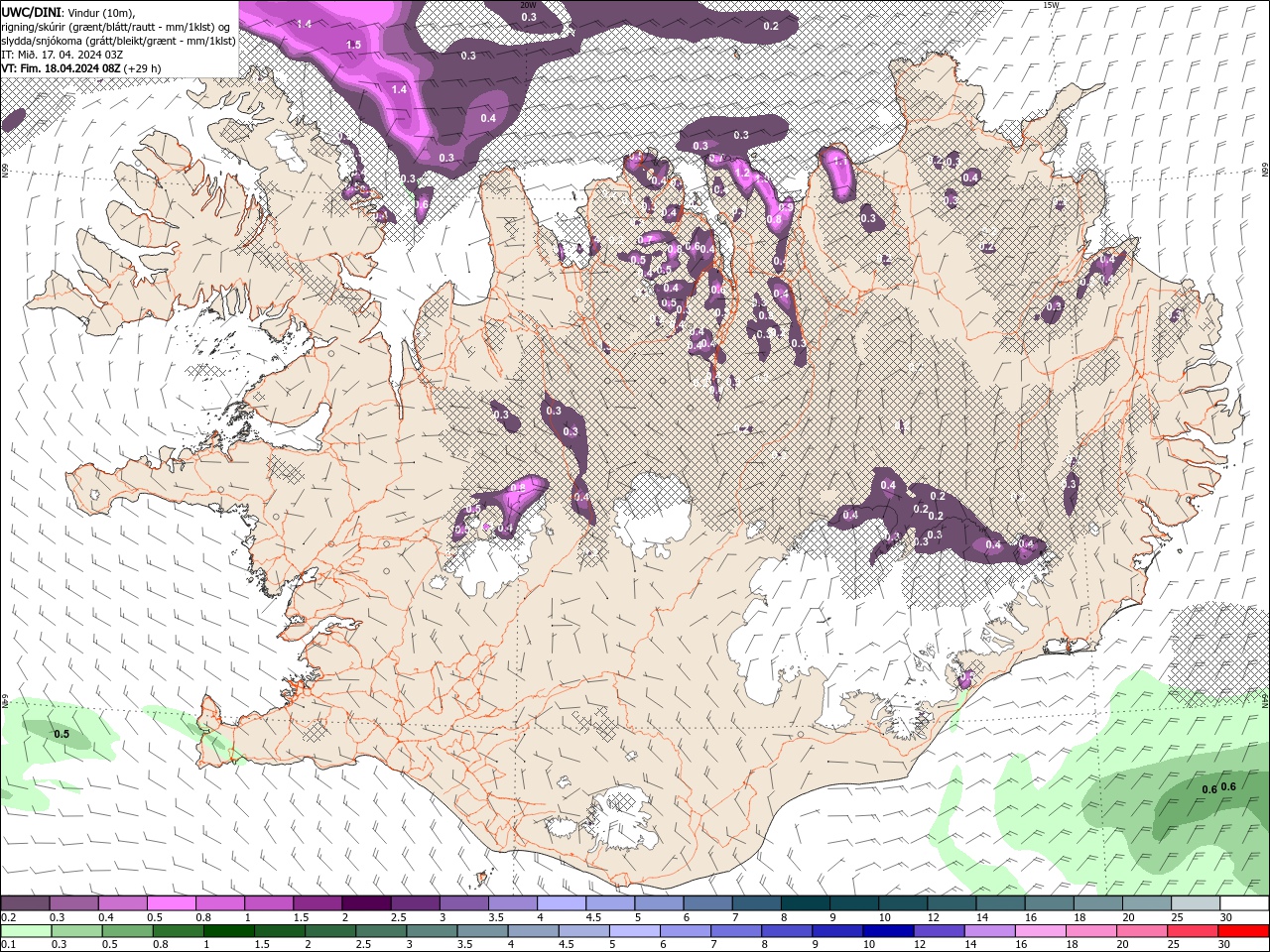Click the 'IT: Mið. 17. 04. 2024 03Z' line
Image resolution: width=1270 pixels, height=952 pixels.
click(63, 55)
